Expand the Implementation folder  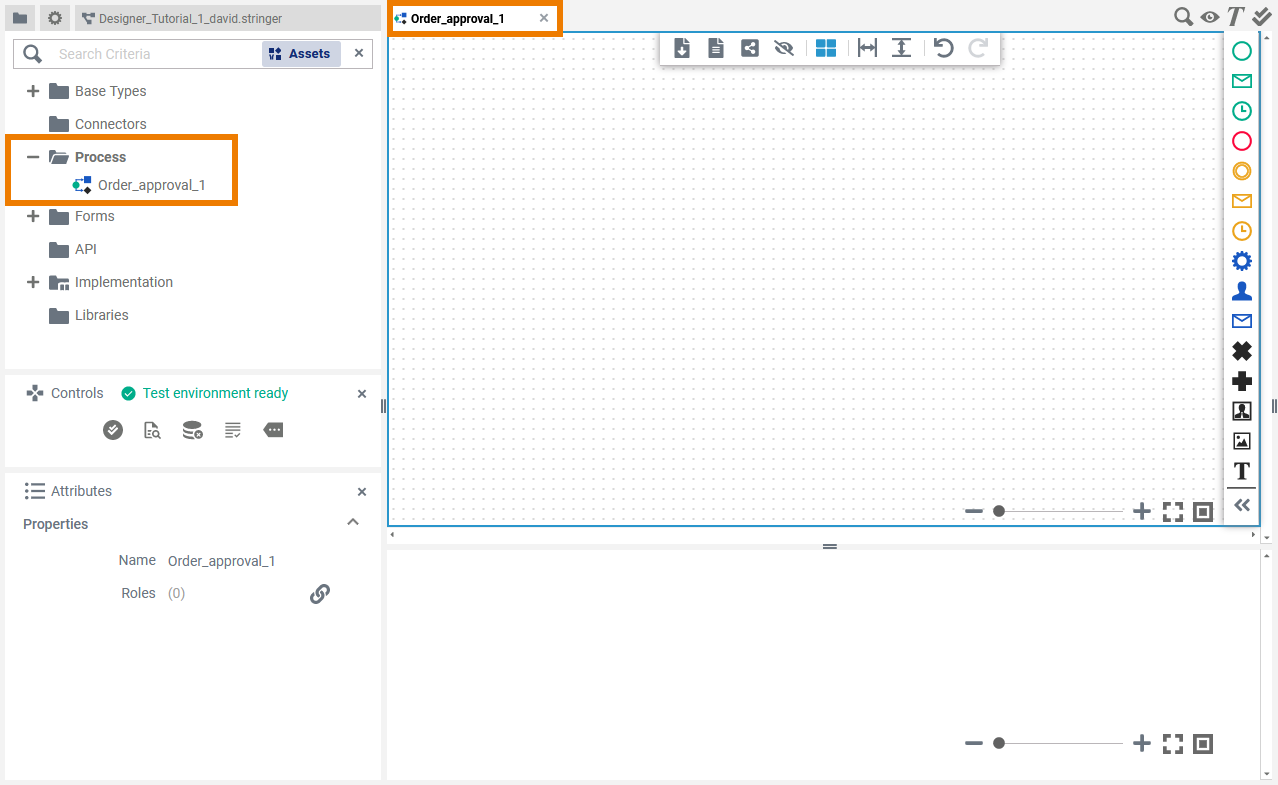33,282
